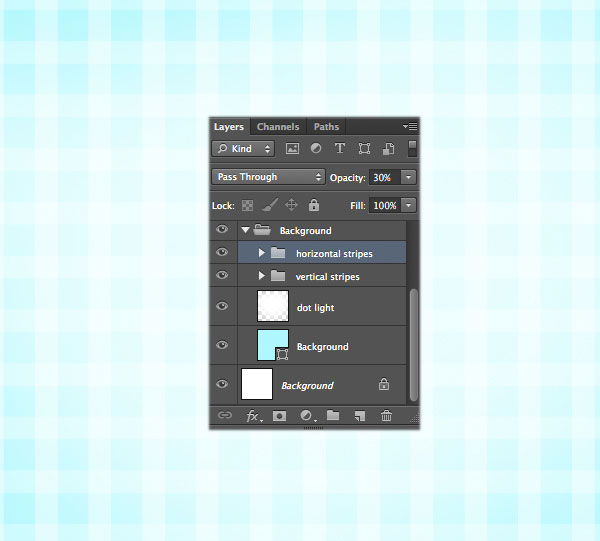Hide the dot light layer eye
This screenshot has height=541, width=600.
pyautogui.click(x=222, y=306)
